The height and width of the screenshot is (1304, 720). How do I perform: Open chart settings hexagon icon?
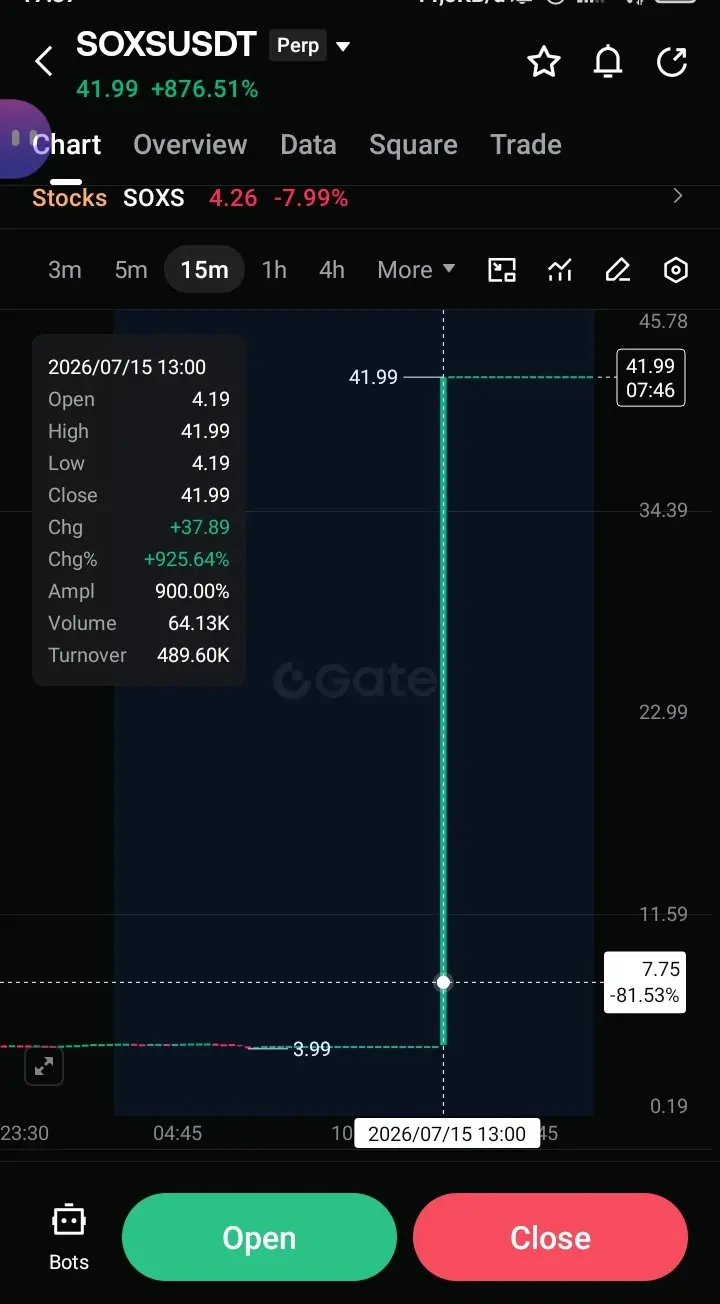tap(676, 270)
